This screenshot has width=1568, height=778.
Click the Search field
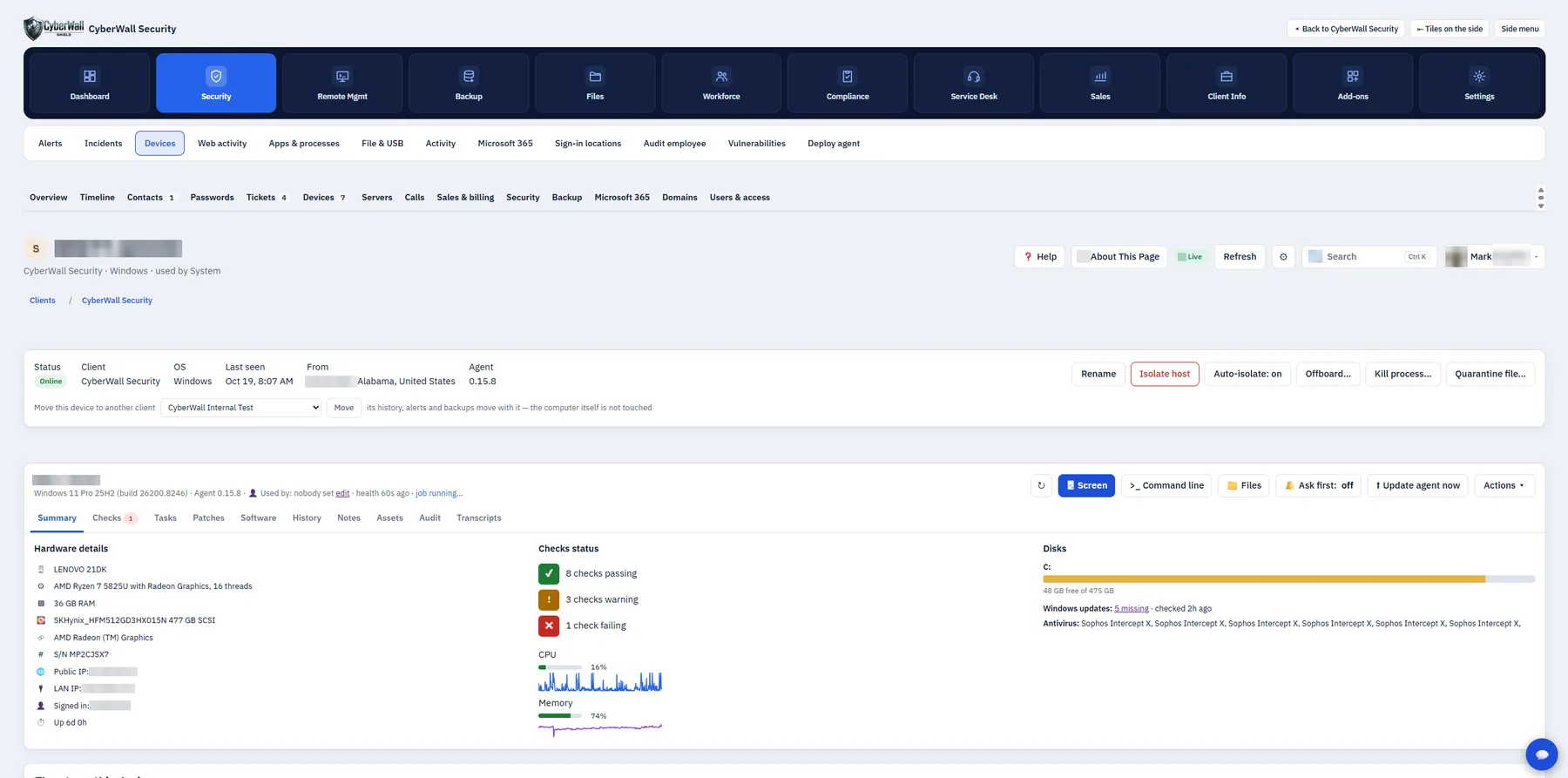(1369, 257)
